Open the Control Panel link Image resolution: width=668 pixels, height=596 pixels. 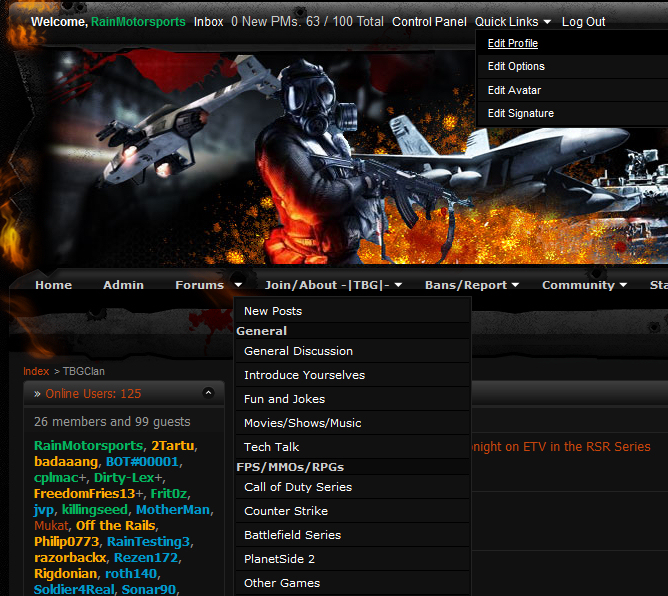tap(429, 22)
